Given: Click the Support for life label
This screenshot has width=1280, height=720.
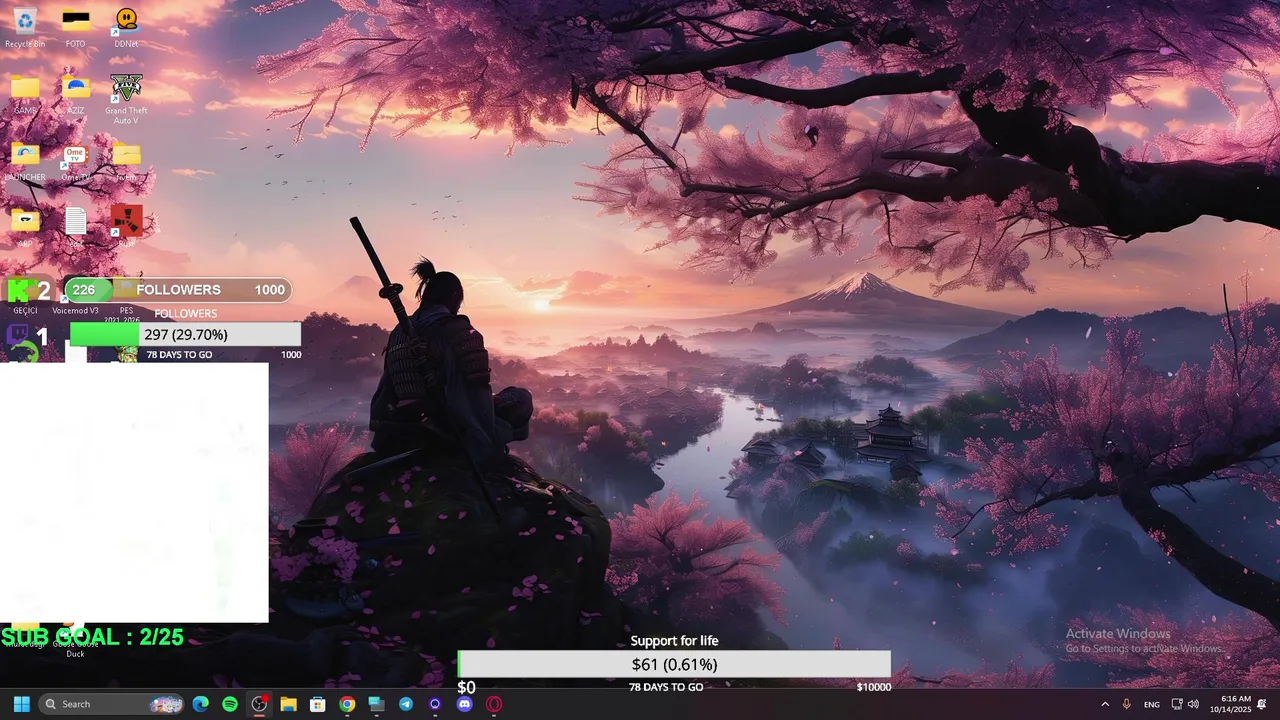Looking at the screenshot, I should click(x=674, y=641).
